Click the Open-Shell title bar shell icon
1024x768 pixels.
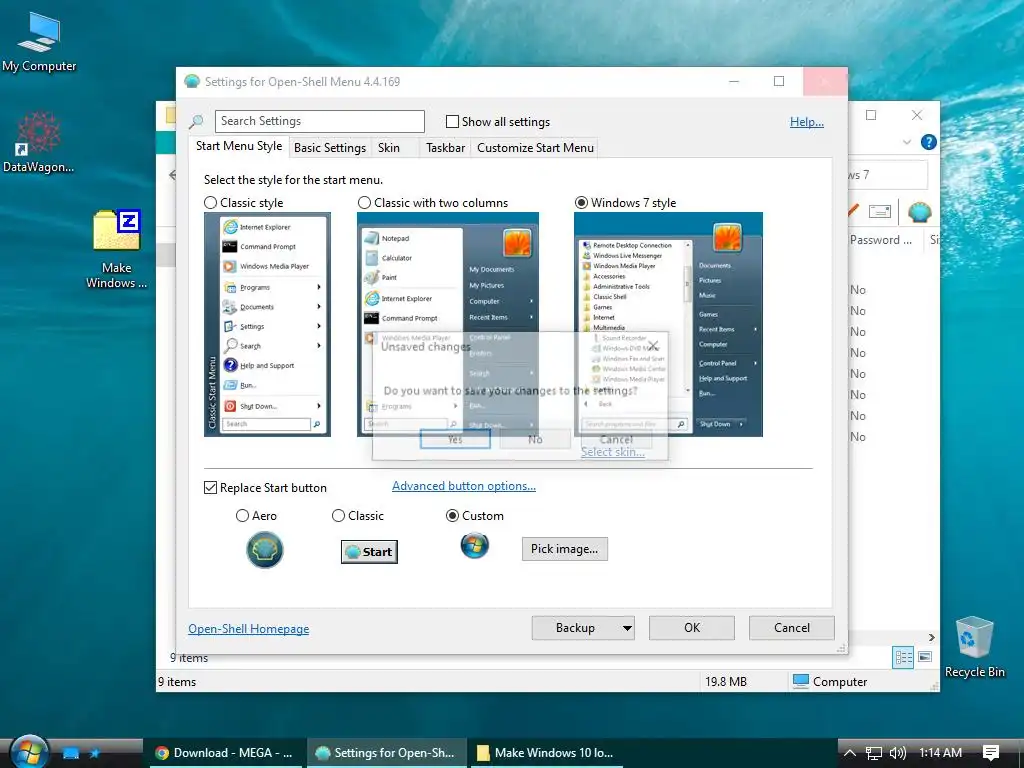coord(192,82)
